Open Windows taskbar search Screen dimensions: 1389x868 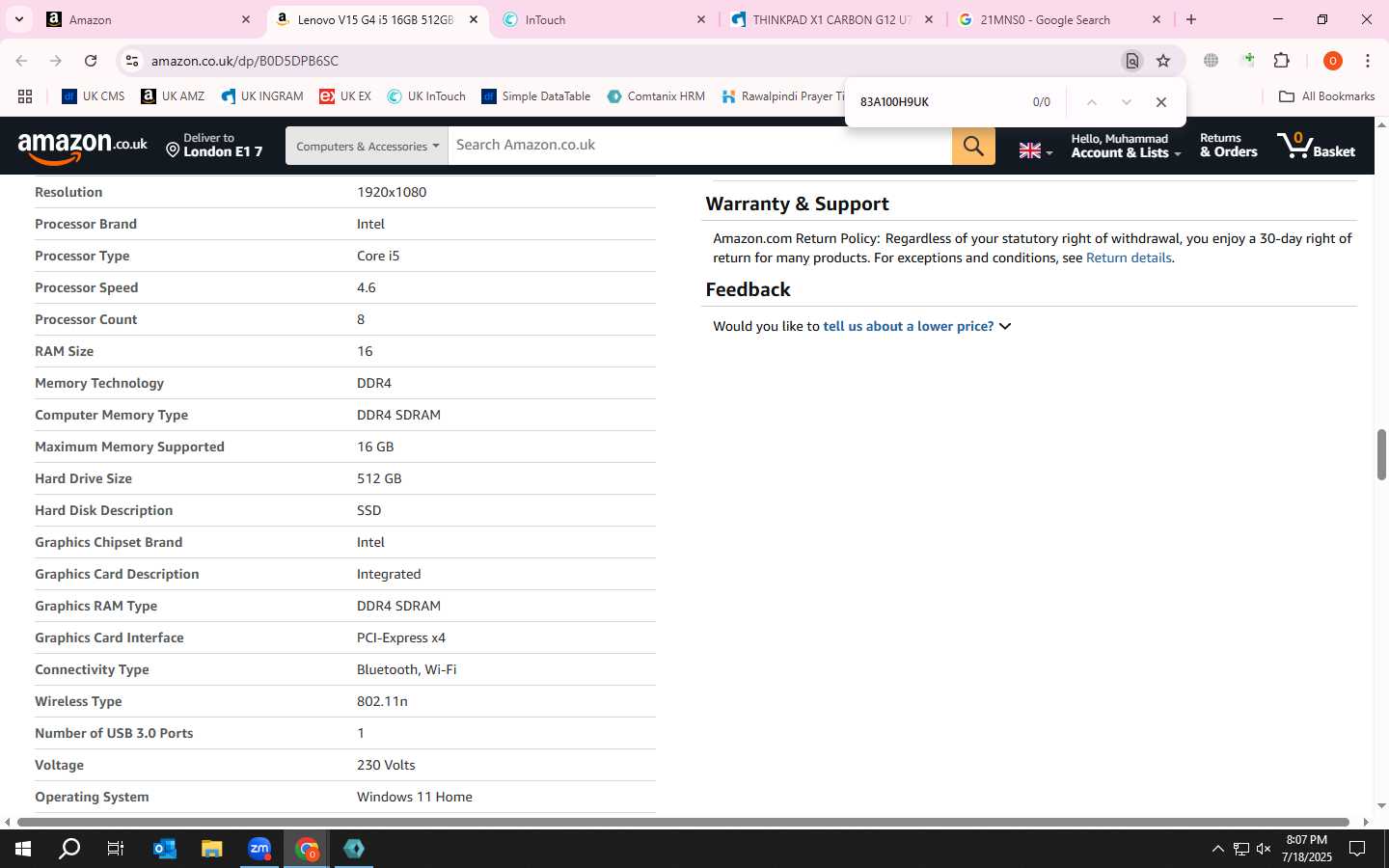pos(69,849)
